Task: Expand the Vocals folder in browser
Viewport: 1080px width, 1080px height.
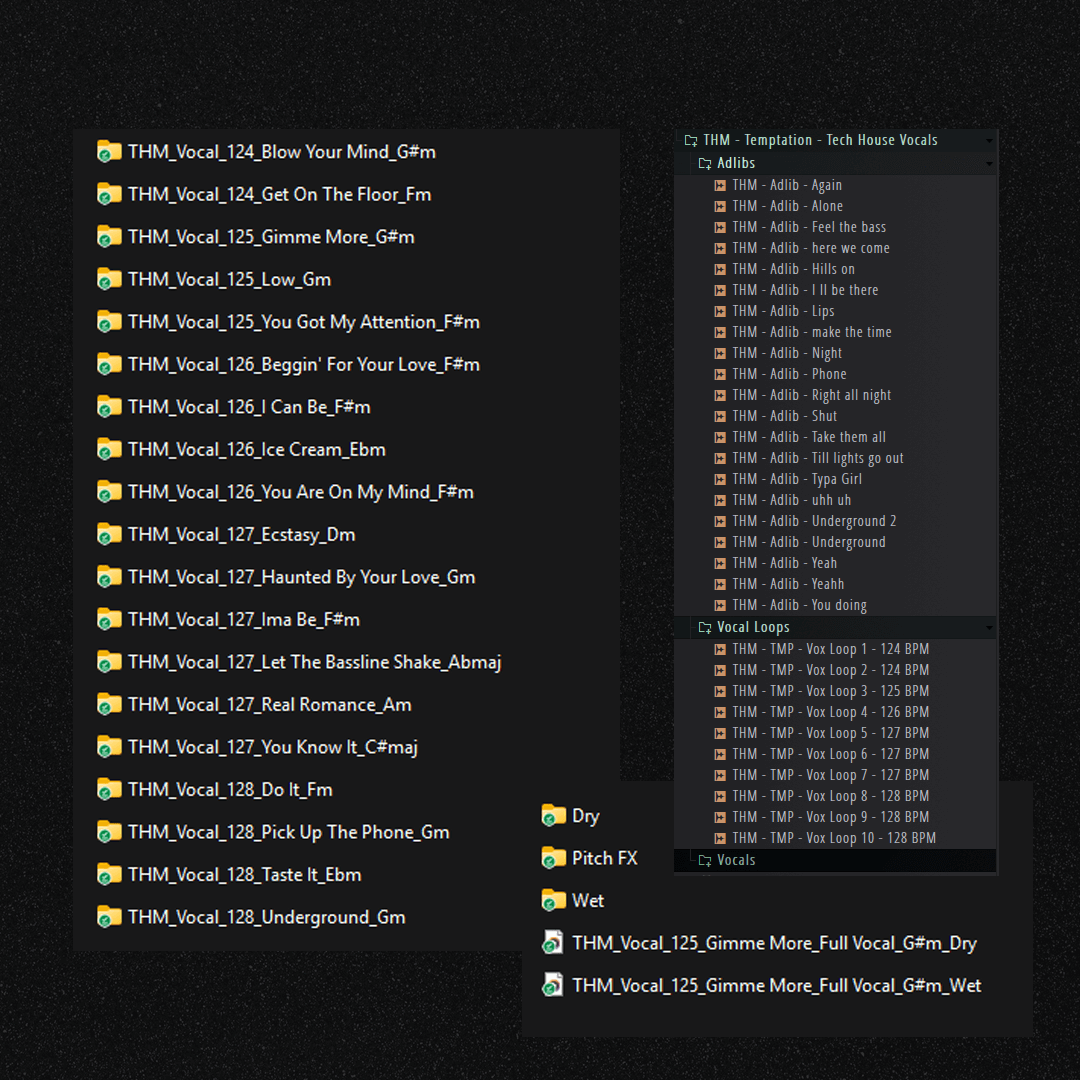Action: click(x=704, y=860)
